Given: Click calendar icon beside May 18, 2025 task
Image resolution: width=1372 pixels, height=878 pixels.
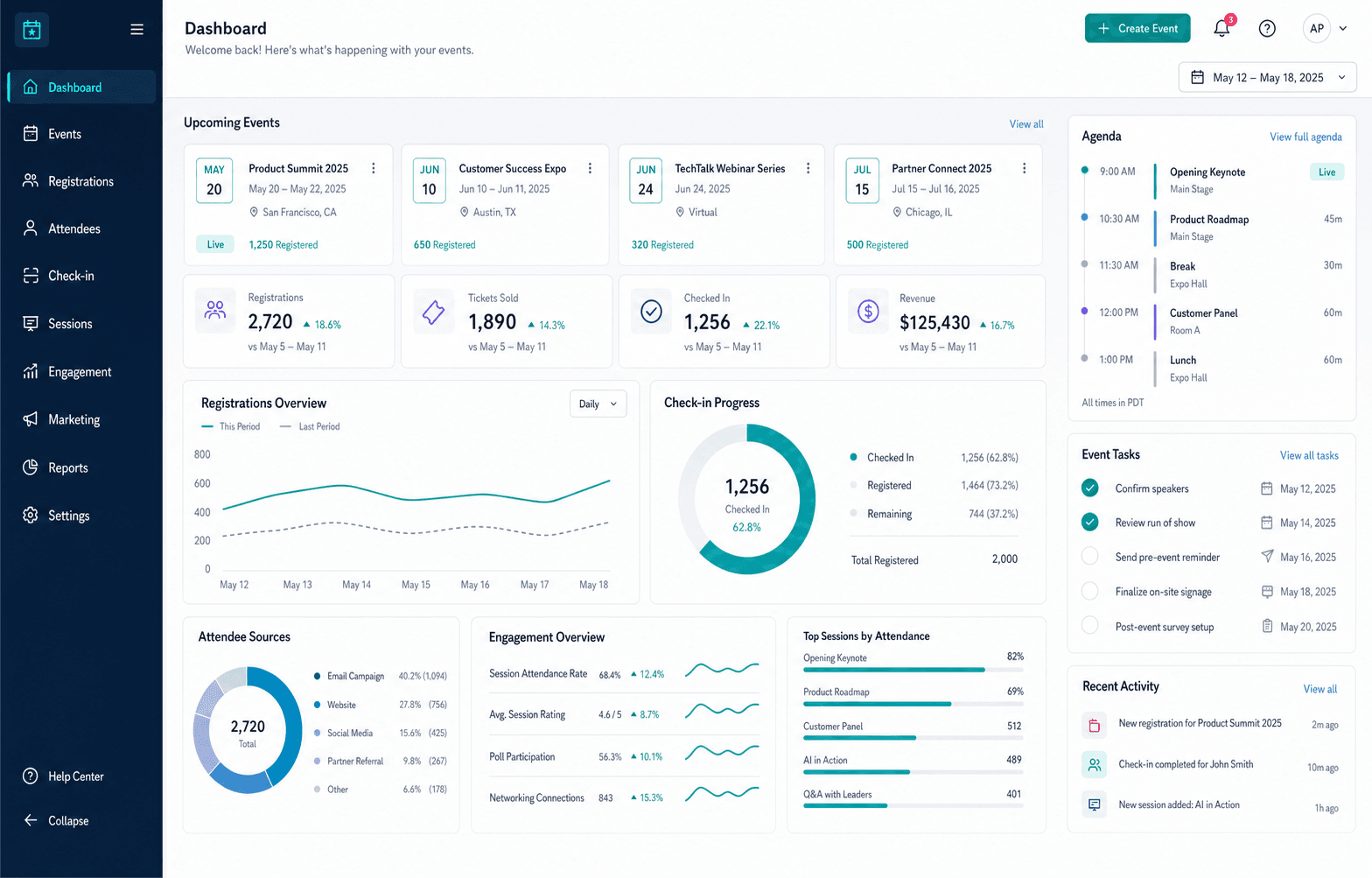Looking at the screenshot, I should pyautogui.click(x=1266, y=592).
